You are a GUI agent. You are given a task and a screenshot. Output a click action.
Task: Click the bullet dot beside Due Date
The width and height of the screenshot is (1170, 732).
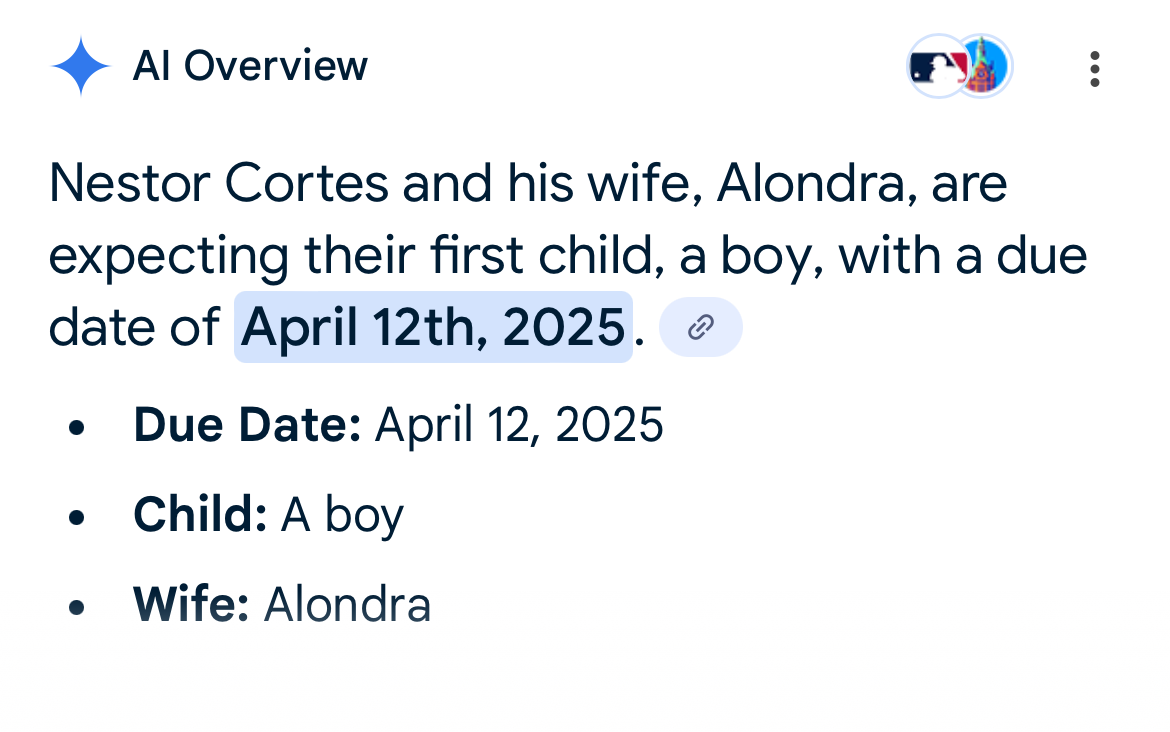pos(76,426)
